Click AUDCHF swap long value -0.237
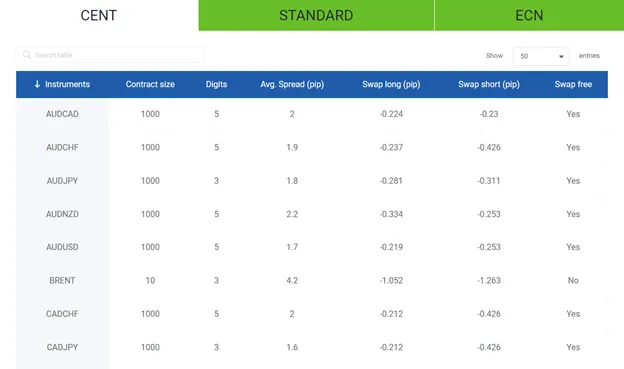The width and height of the screenshot is (624, 369). [391, 147]
